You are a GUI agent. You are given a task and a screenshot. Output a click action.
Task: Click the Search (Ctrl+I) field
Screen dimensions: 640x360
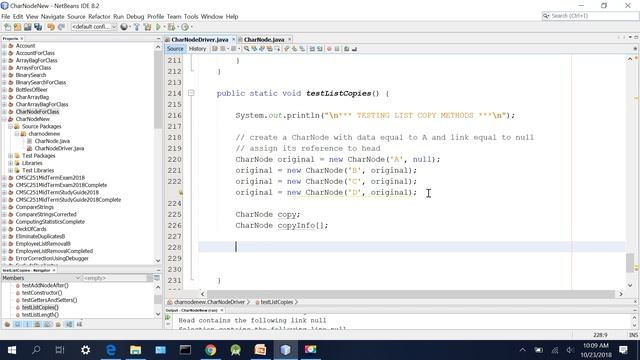(x=590, y=16)
